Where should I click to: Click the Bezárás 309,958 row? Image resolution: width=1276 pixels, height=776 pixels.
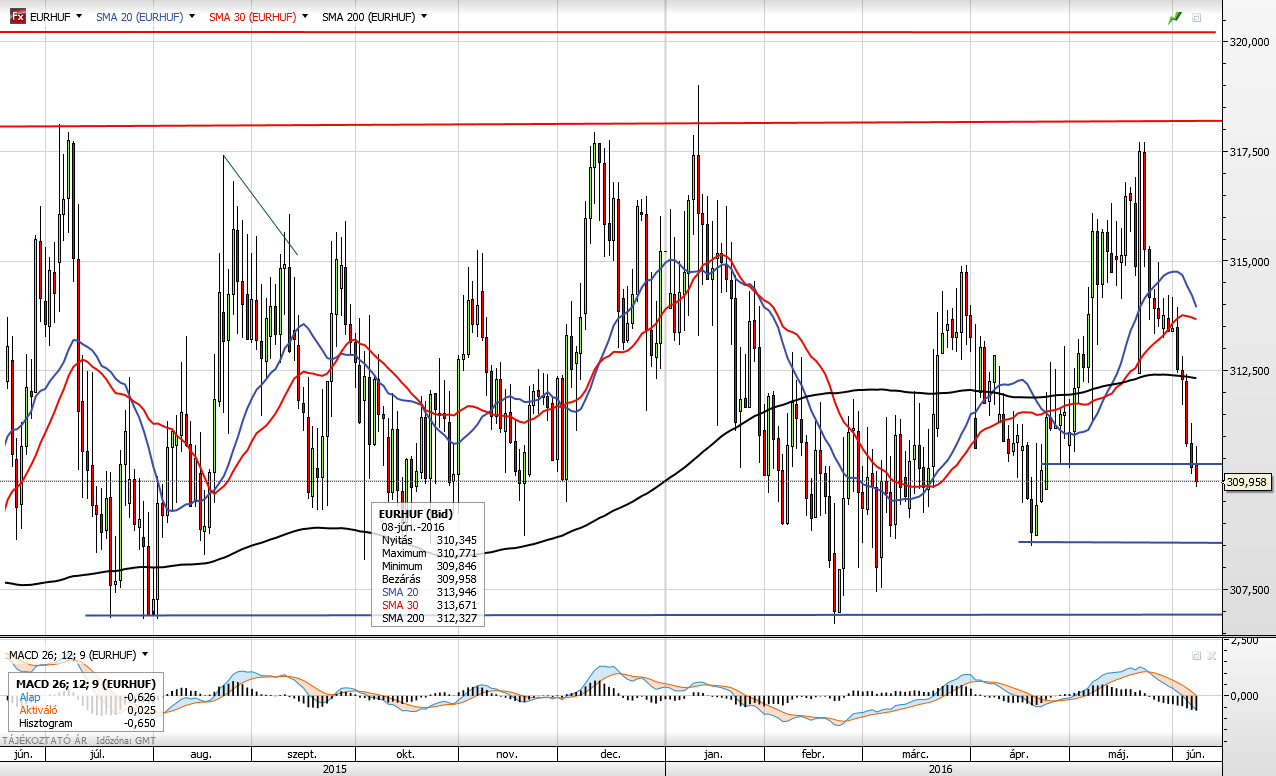pyautogui.click(x=428, y=579)
